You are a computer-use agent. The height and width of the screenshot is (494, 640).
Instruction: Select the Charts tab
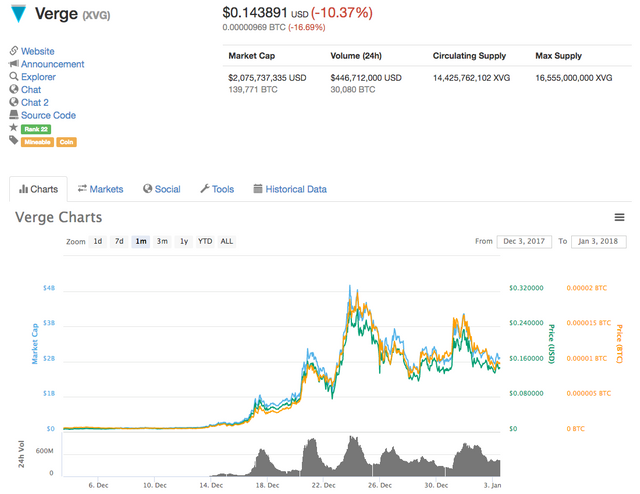[38, 189]
